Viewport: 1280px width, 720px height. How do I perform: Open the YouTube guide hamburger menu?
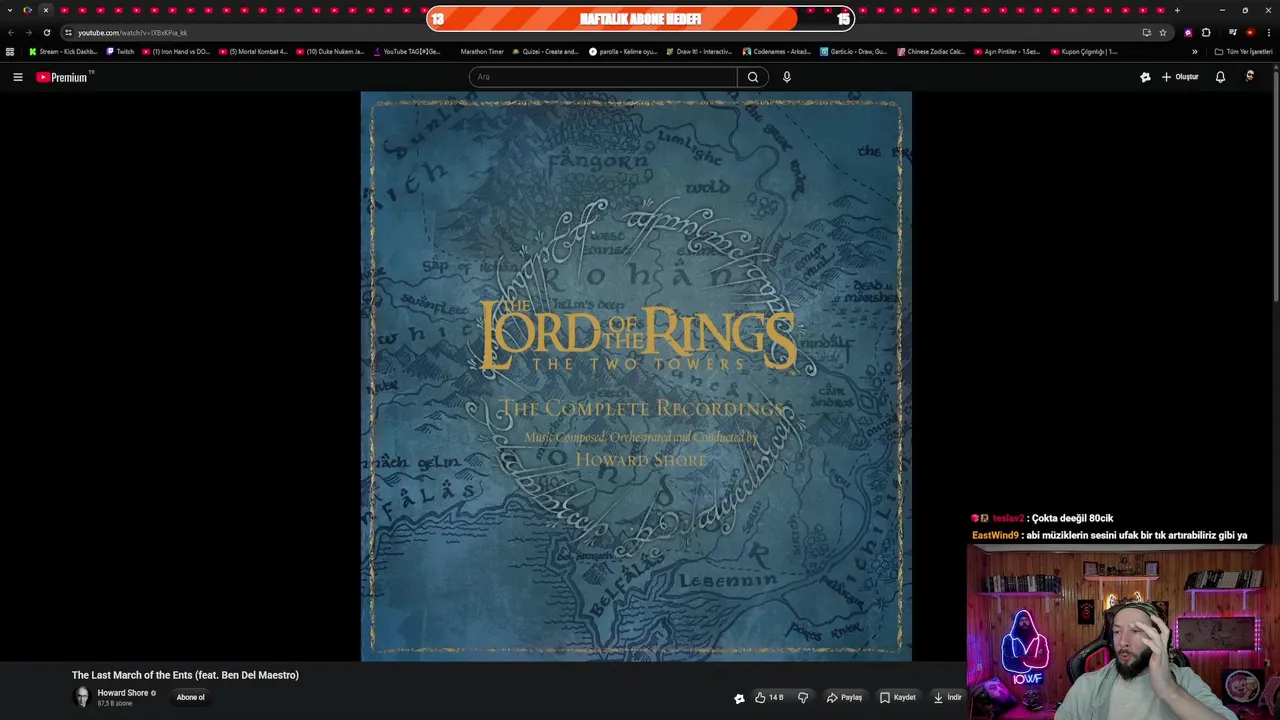pos(17,77)
